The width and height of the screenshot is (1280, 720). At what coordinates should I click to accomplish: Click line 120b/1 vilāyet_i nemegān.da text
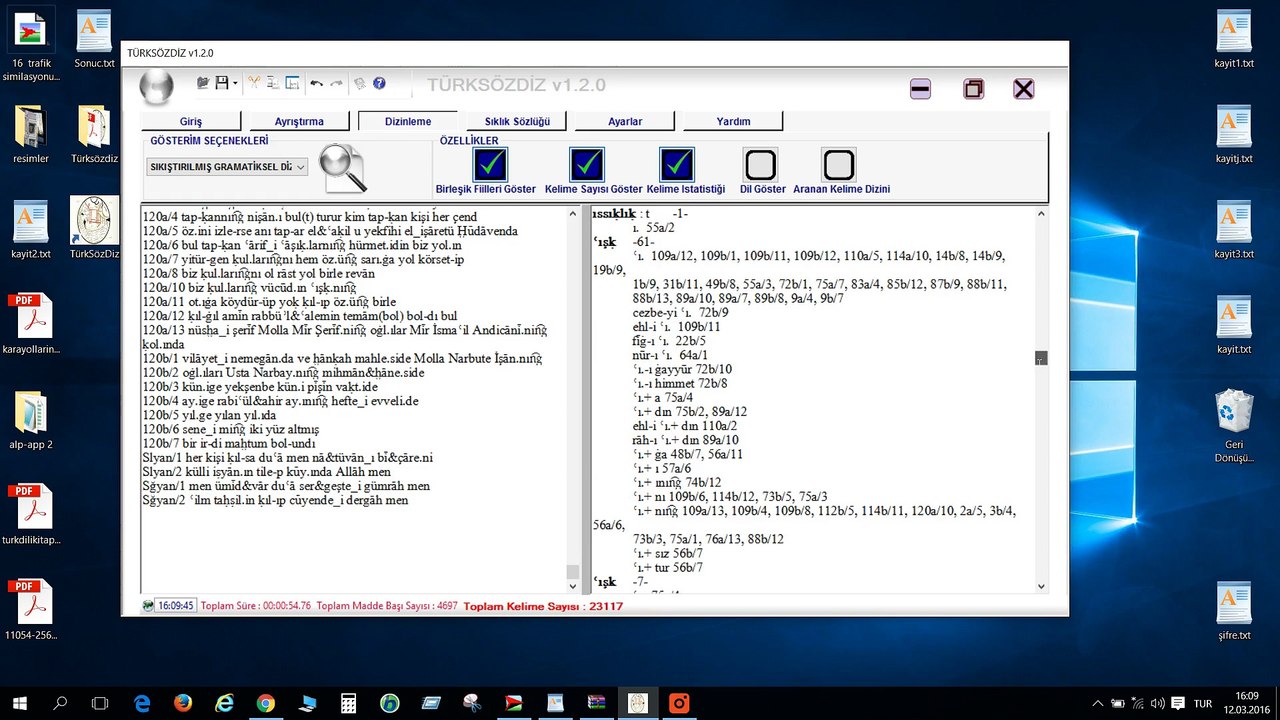342,358
